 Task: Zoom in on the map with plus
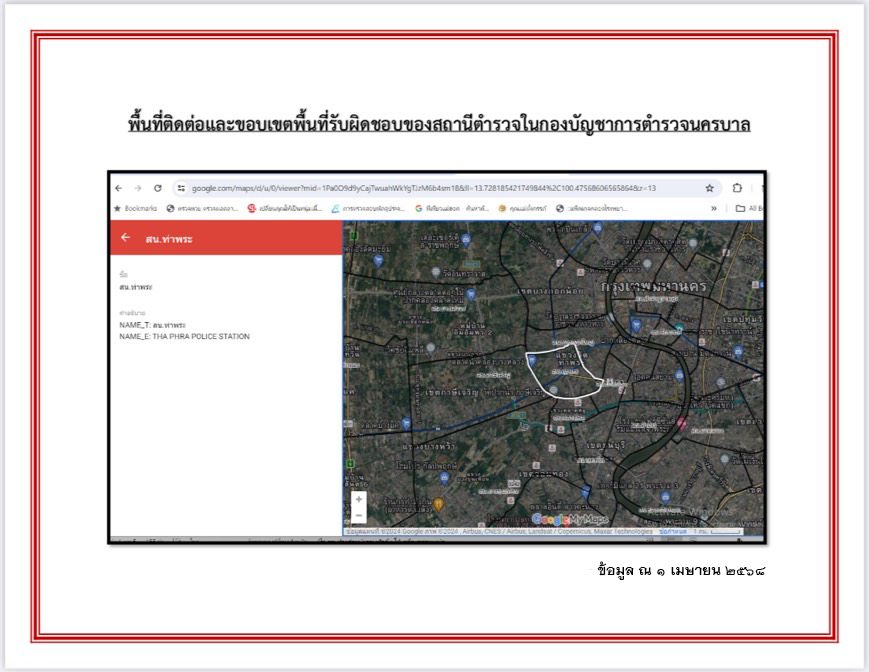click(x=359, y=499)
